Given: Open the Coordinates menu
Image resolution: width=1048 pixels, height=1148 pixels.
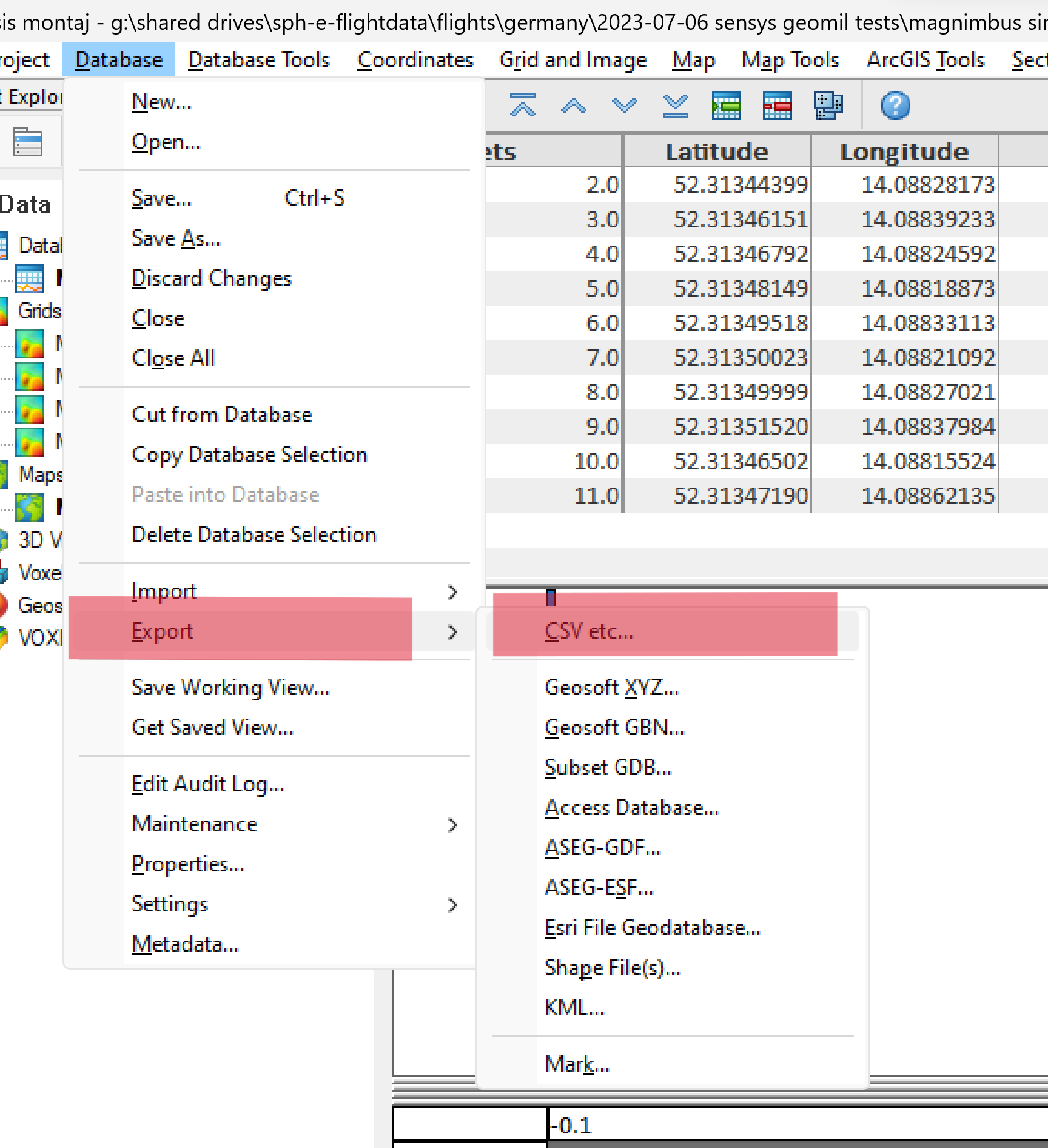Looking at the screenshot, I should pyautogui.click(x=415, y=60).
